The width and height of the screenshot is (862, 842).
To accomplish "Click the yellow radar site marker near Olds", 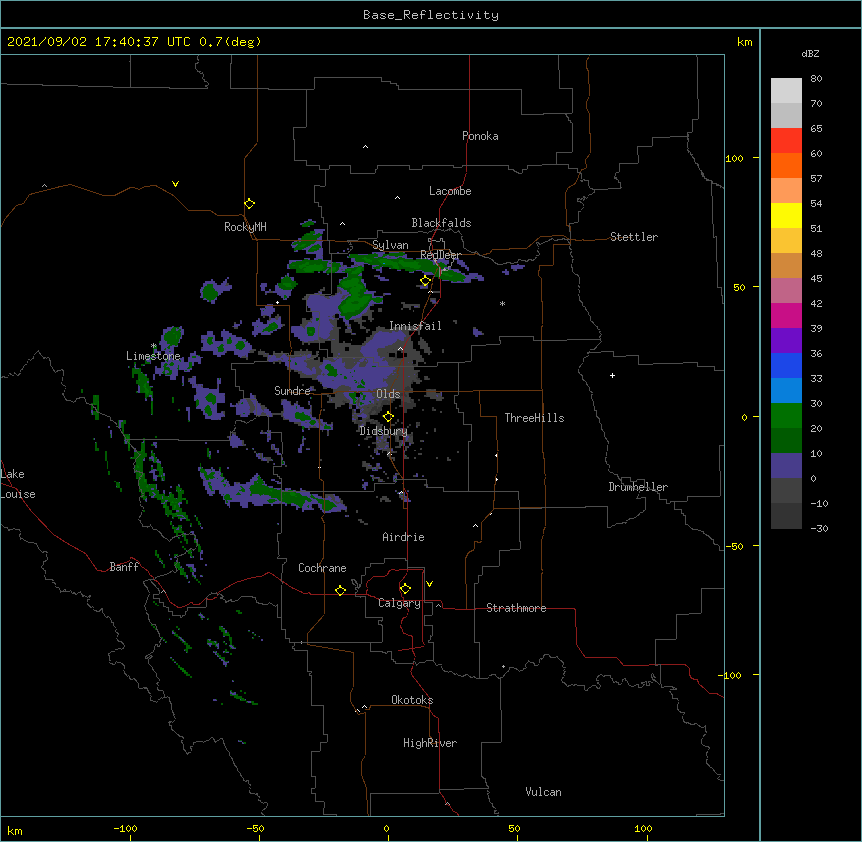I will (x=388, y=417).
